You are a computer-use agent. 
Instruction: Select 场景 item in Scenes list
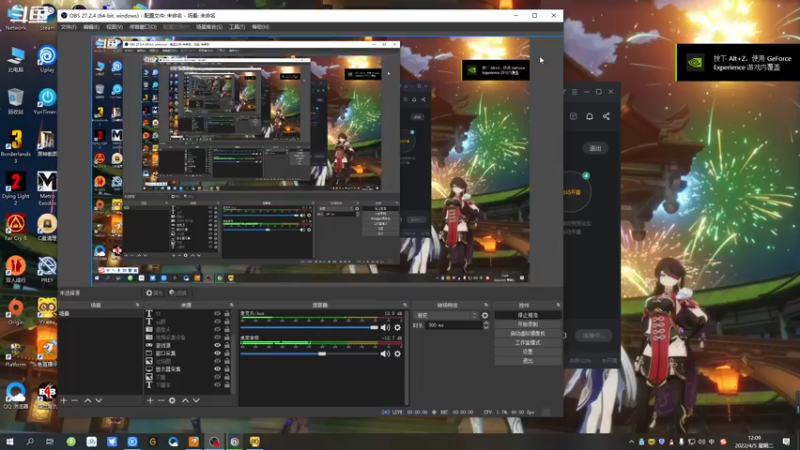click(x=100, y=314)
